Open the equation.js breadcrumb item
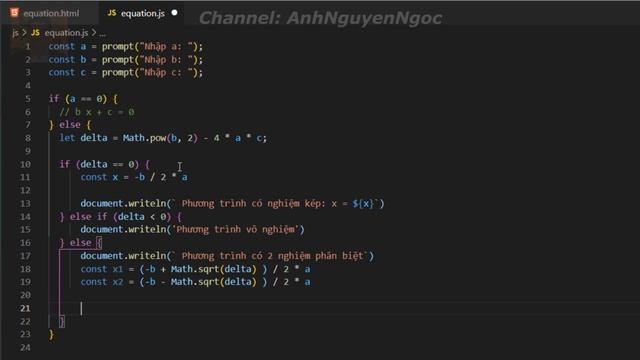 coord(66,33)
